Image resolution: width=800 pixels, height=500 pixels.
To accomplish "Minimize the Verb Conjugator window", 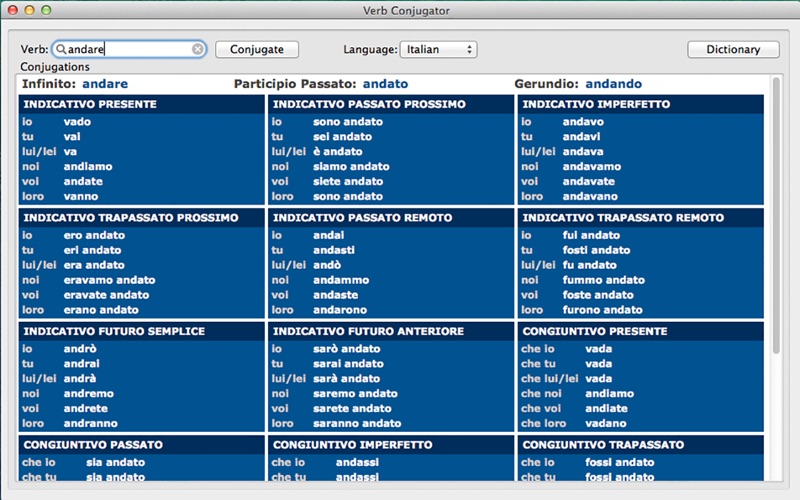I will point(30,10).
